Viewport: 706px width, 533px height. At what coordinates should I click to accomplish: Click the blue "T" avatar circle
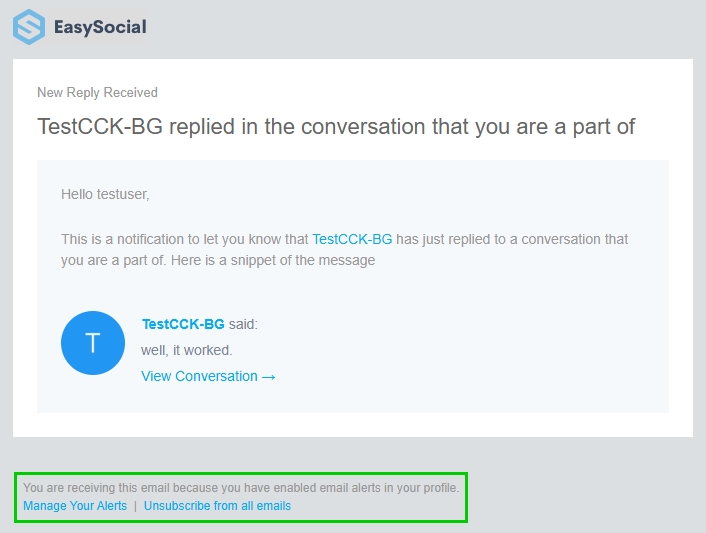click(x=93, y=343)
